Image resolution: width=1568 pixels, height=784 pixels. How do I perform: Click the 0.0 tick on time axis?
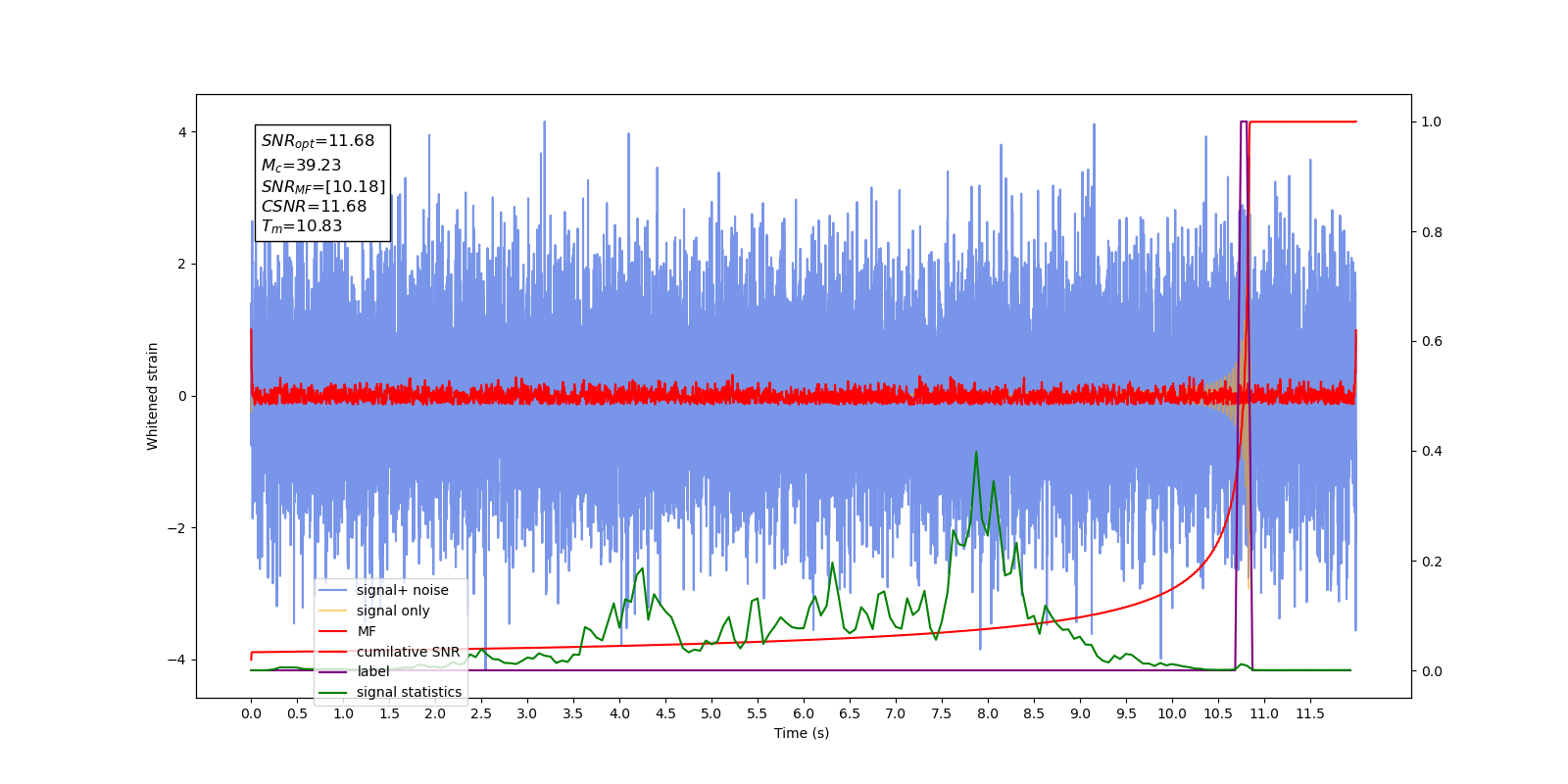251,713
